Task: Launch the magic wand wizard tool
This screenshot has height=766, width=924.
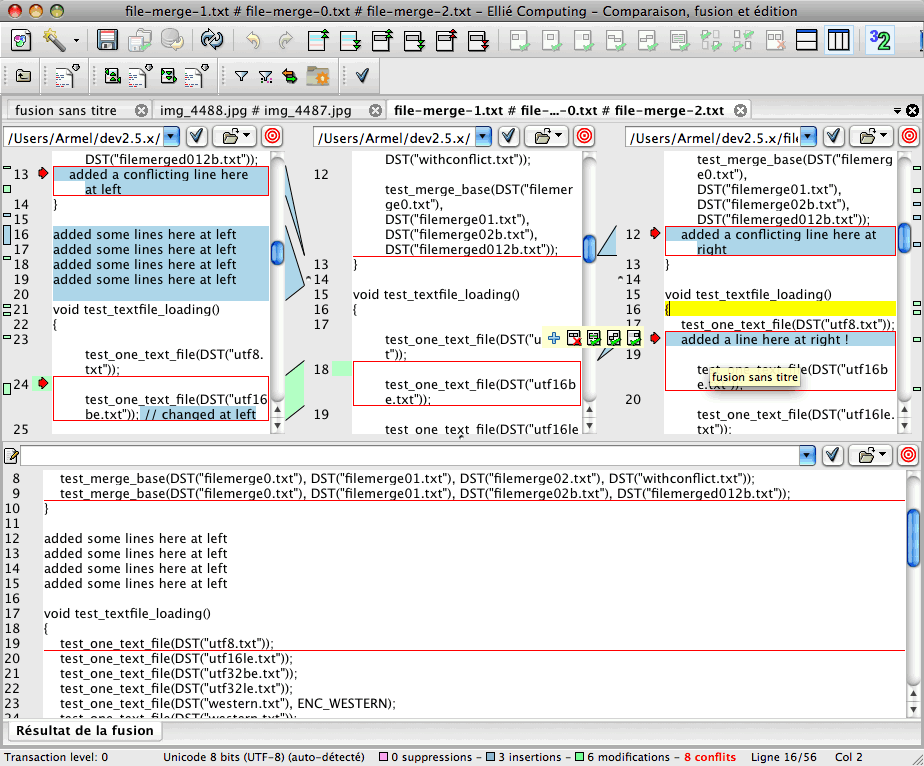Action: pyautogui.click(x=54, y=41)
